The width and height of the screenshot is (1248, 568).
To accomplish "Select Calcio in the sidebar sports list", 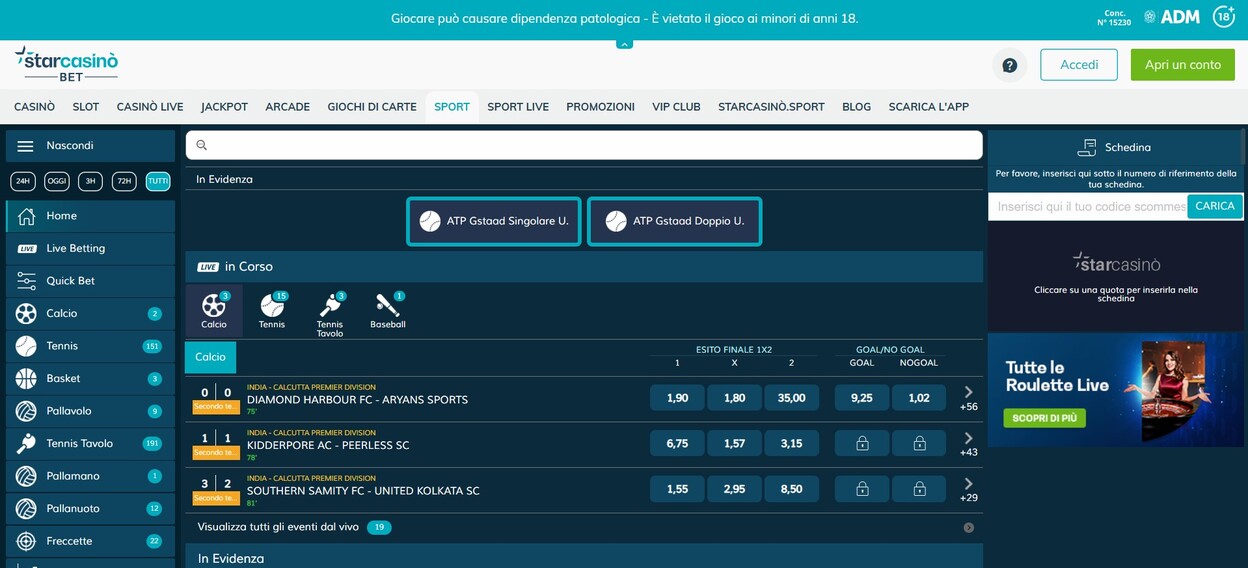I will click(90, 313).
